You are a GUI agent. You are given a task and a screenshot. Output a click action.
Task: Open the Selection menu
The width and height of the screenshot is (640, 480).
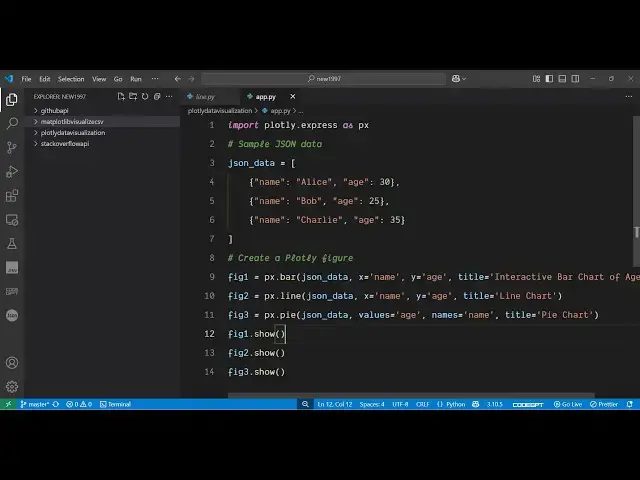pos(71,79)
